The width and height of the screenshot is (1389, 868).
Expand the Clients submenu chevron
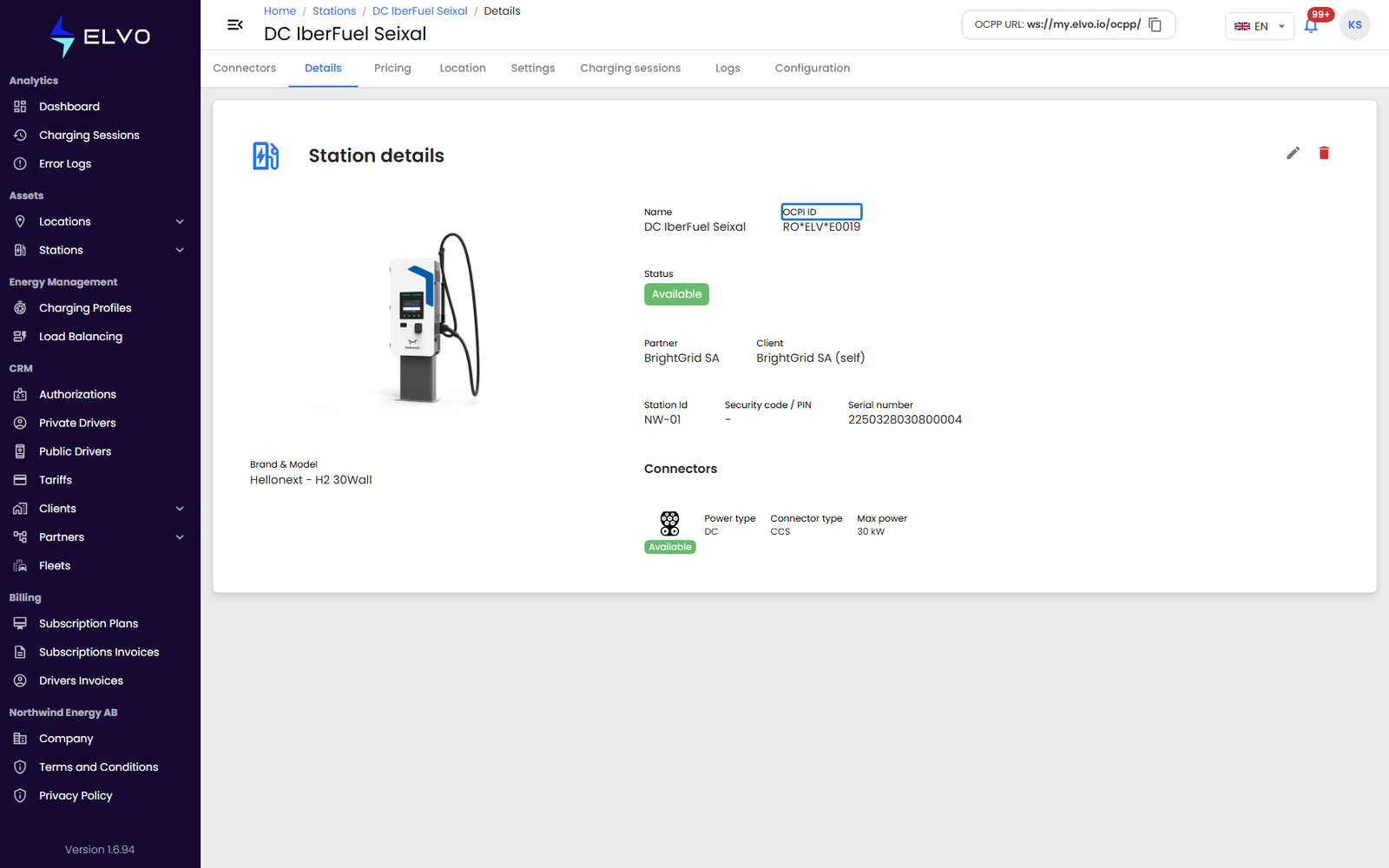[x=180, y=509]
